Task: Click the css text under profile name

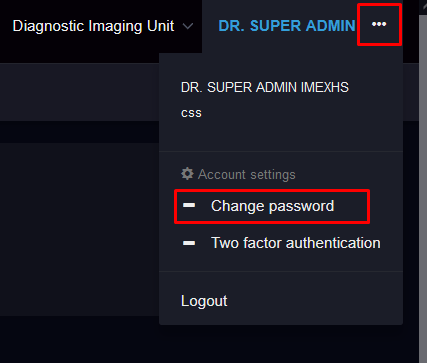Action: click(x=191, y=113)
